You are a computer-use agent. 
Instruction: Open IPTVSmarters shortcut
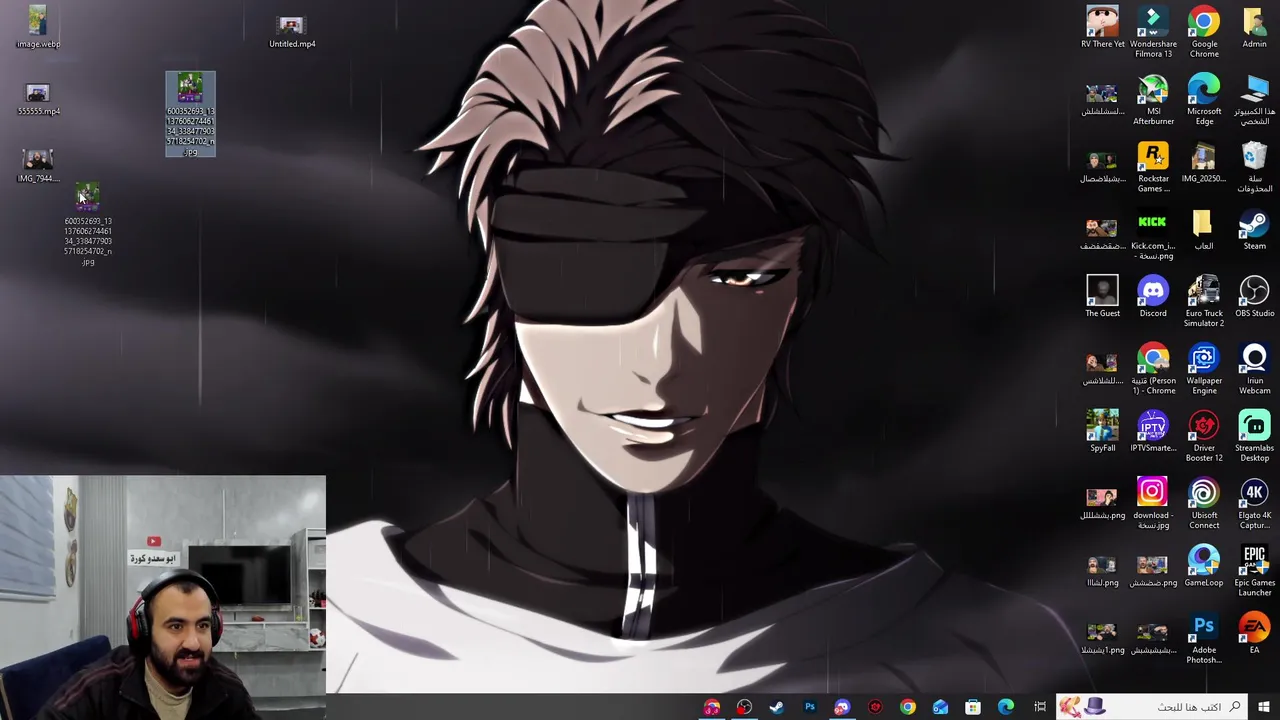click(1153, 431)
